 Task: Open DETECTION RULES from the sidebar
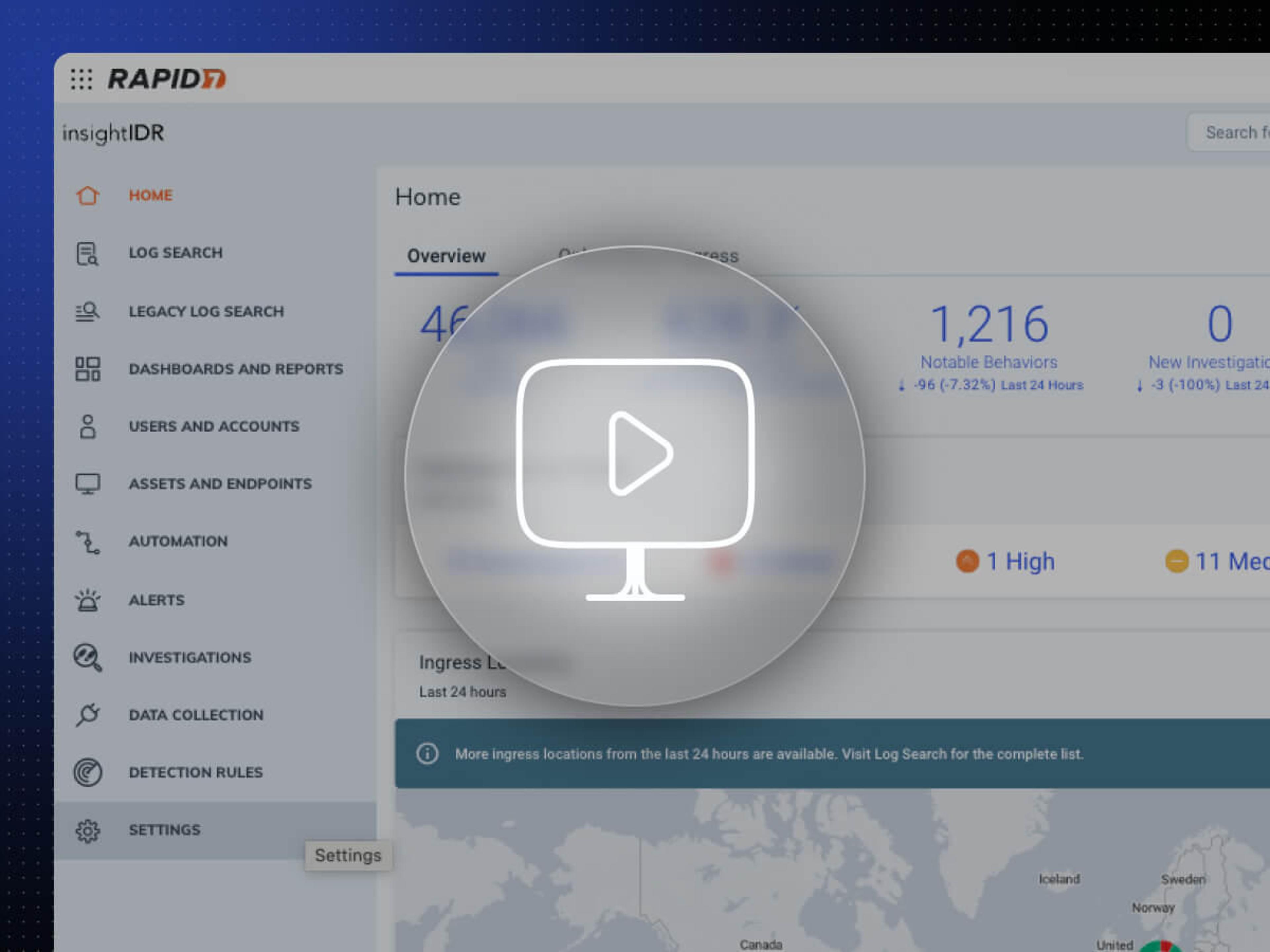click(196, 773)
